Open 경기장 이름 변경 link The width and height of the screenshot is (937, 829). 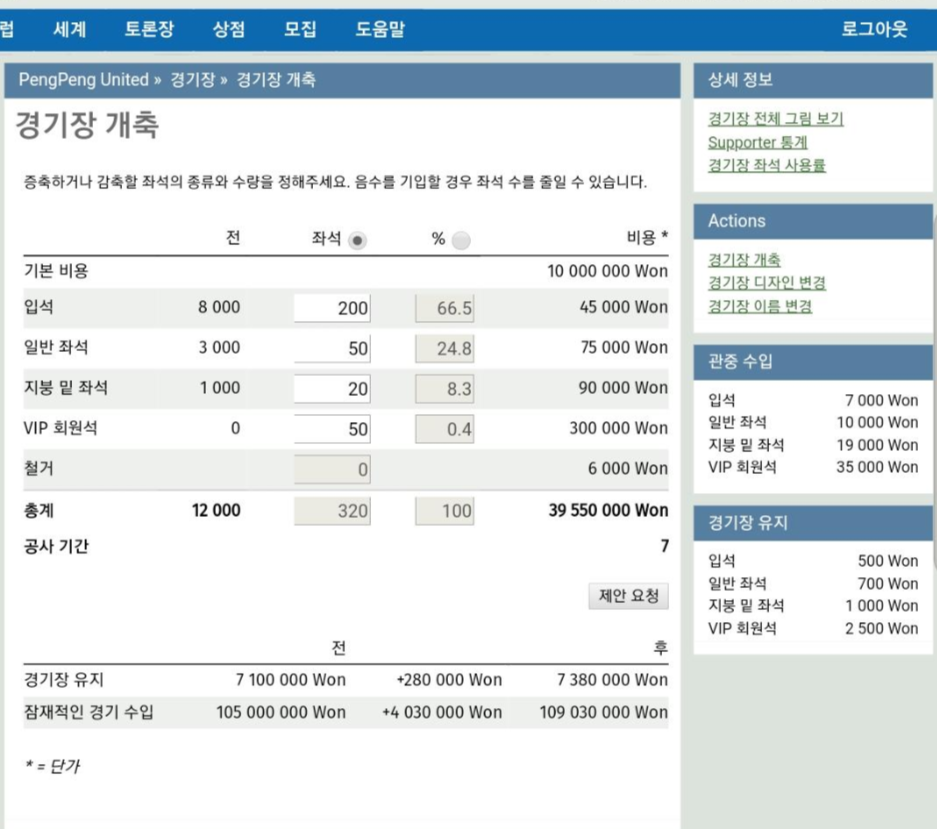[x=760, y=306]
